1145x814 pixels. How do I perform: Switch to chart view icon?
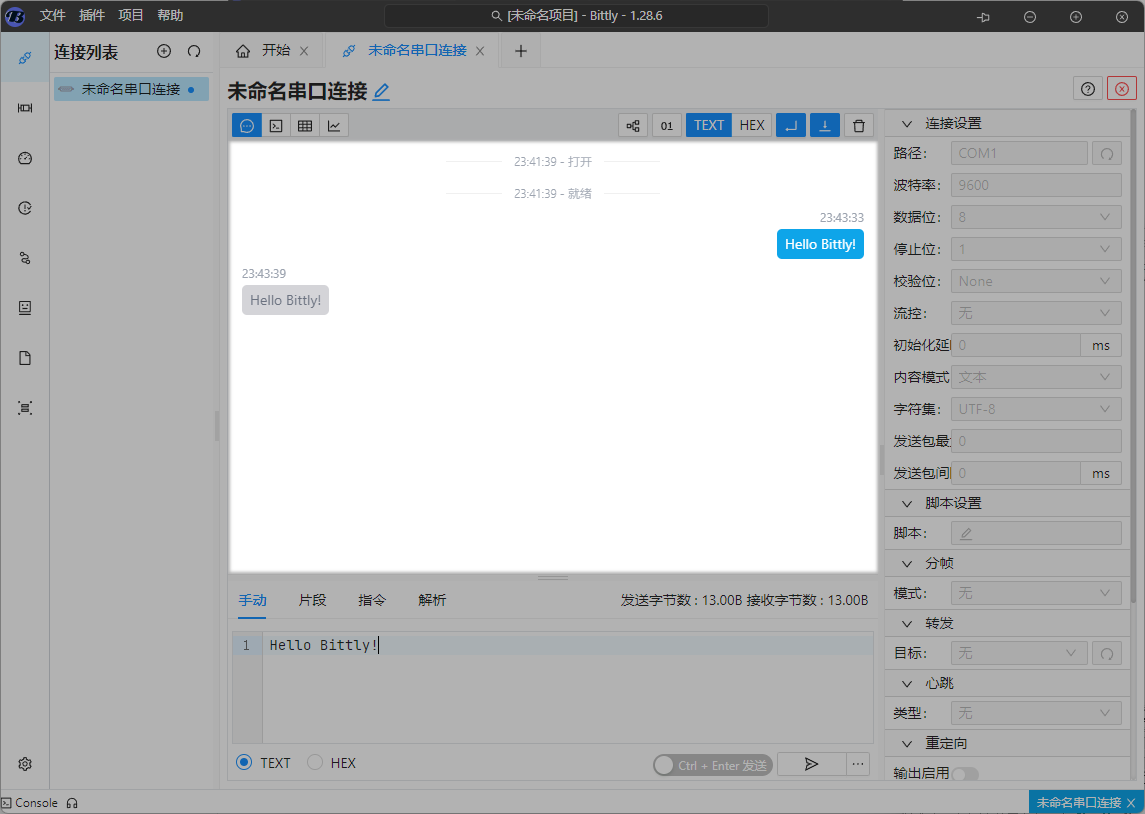[334, 125]
